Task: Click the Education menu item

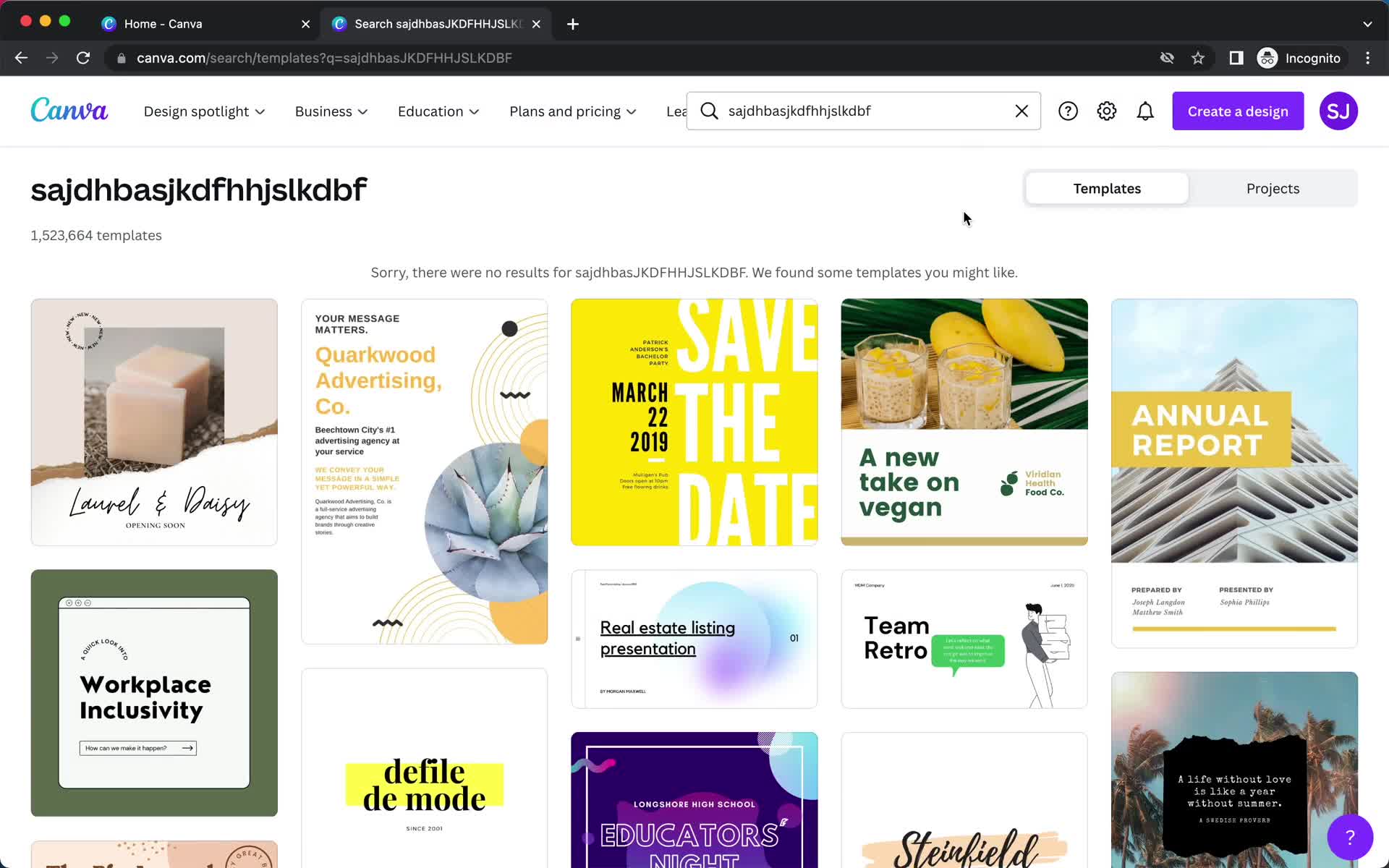Action: (438, 111)
